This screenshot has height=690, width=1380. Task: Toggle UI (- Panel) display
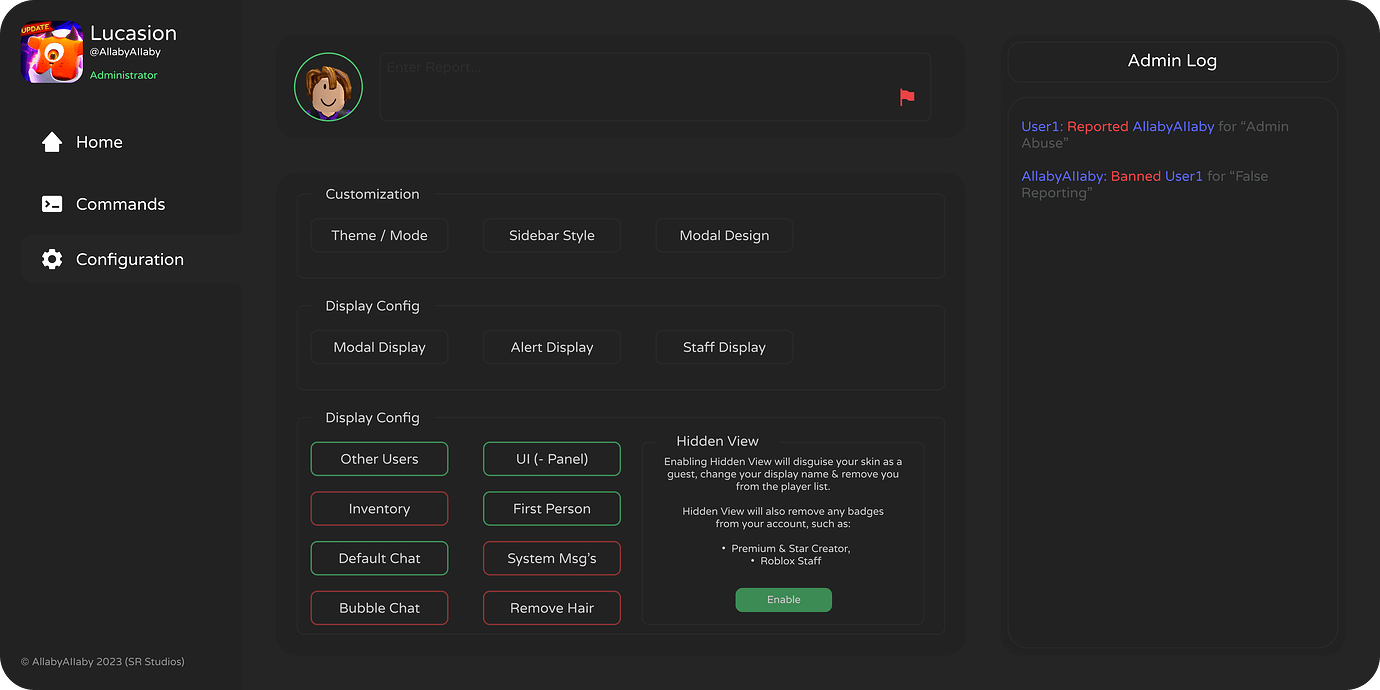coord(552,459)
